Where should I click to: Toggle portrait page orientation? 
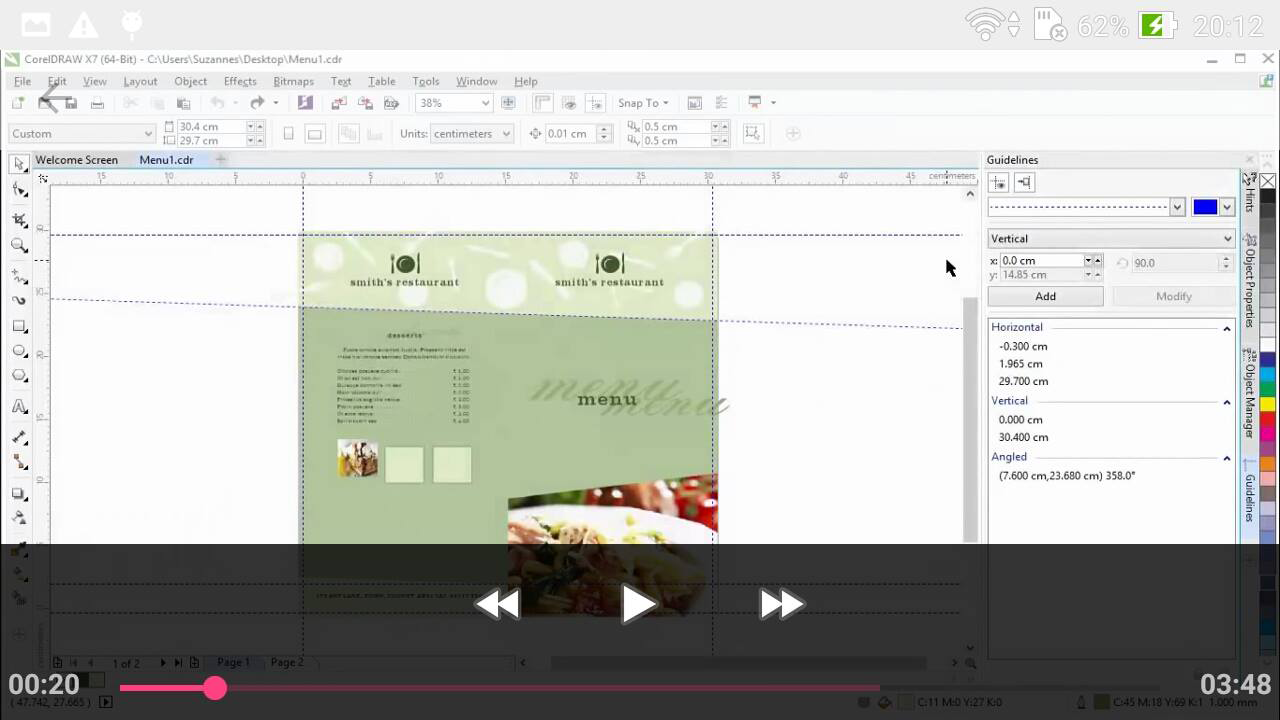coord(289,134)
